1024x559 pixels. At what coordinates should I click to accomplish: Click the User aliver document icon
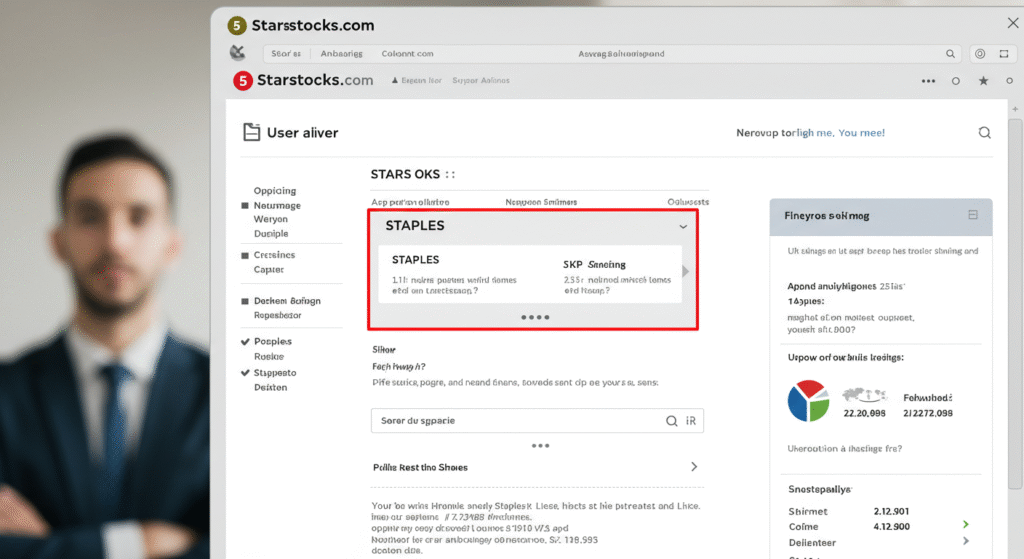point(251,132)
